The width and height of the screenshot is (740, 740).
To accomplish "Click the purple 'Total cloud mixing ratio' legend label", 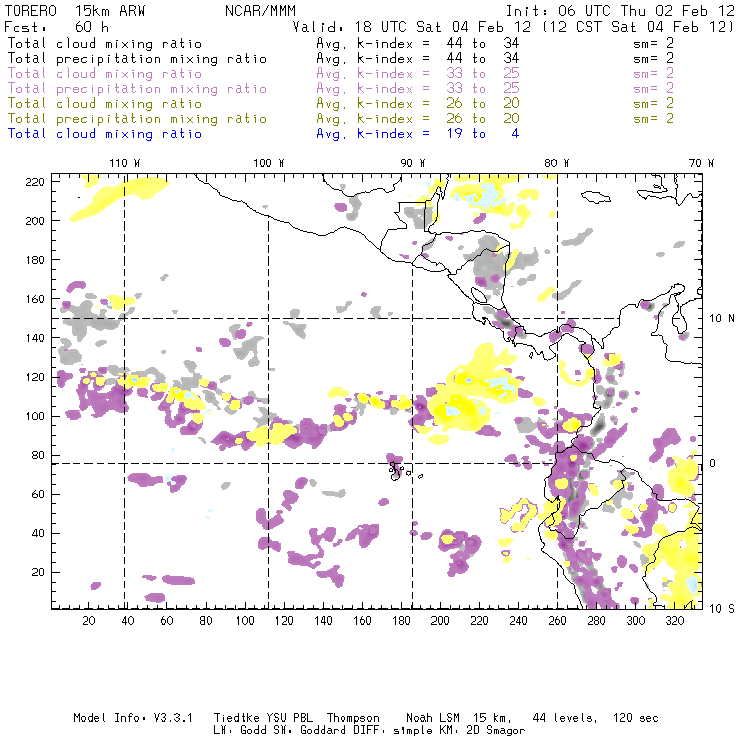I will [x=105, y=74].
